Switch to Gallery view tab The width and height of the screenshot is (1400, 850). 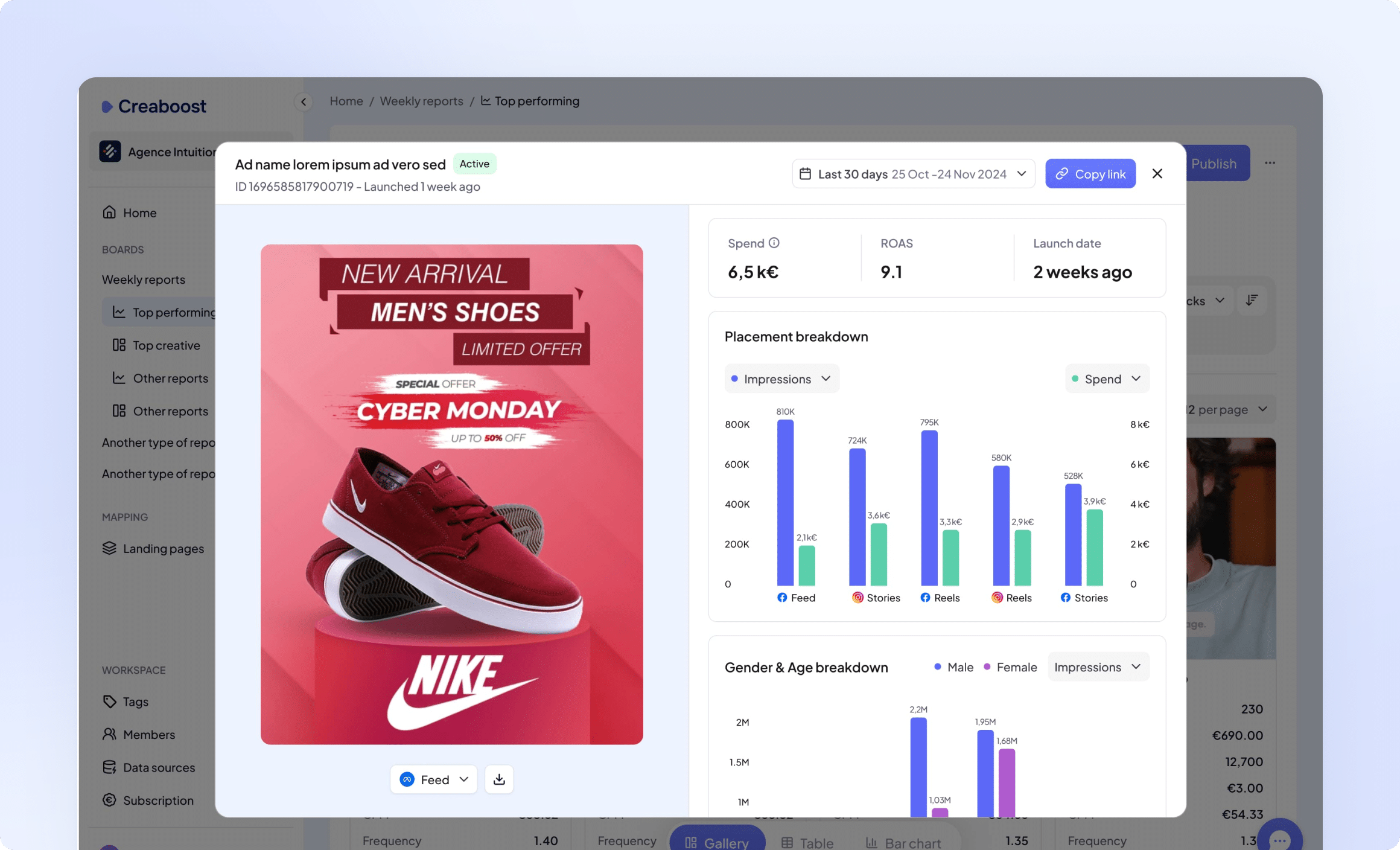(717, 839)
